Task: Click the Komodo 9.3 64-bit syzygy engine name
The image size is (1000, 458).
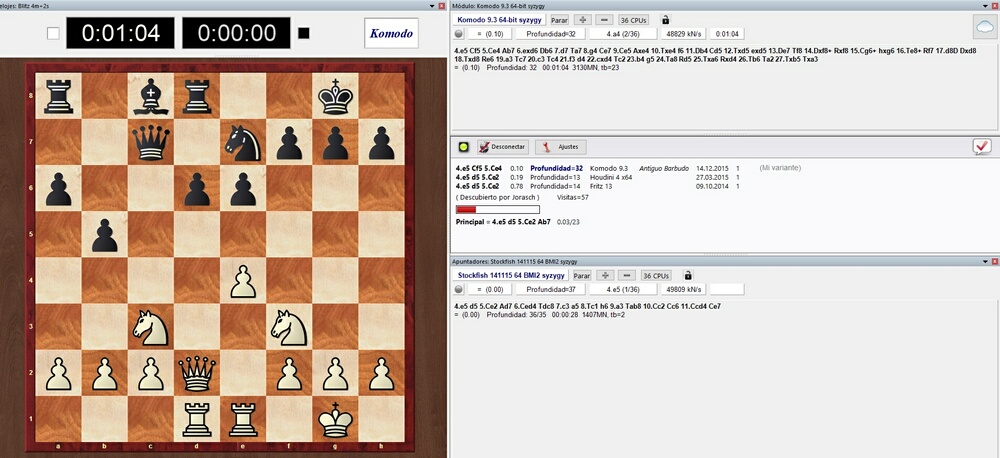Action: [500, 20]
